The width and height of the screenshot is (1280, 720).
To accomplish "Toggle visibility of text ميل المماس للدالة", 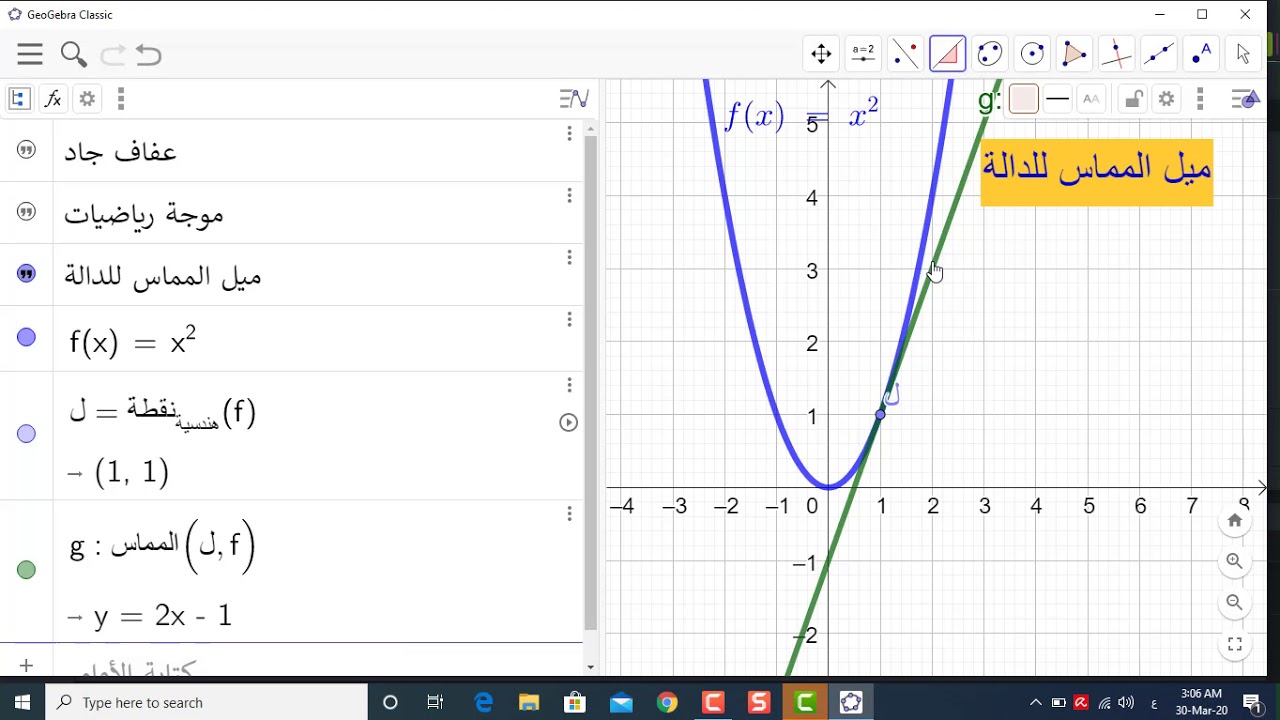I will (27, 274).
